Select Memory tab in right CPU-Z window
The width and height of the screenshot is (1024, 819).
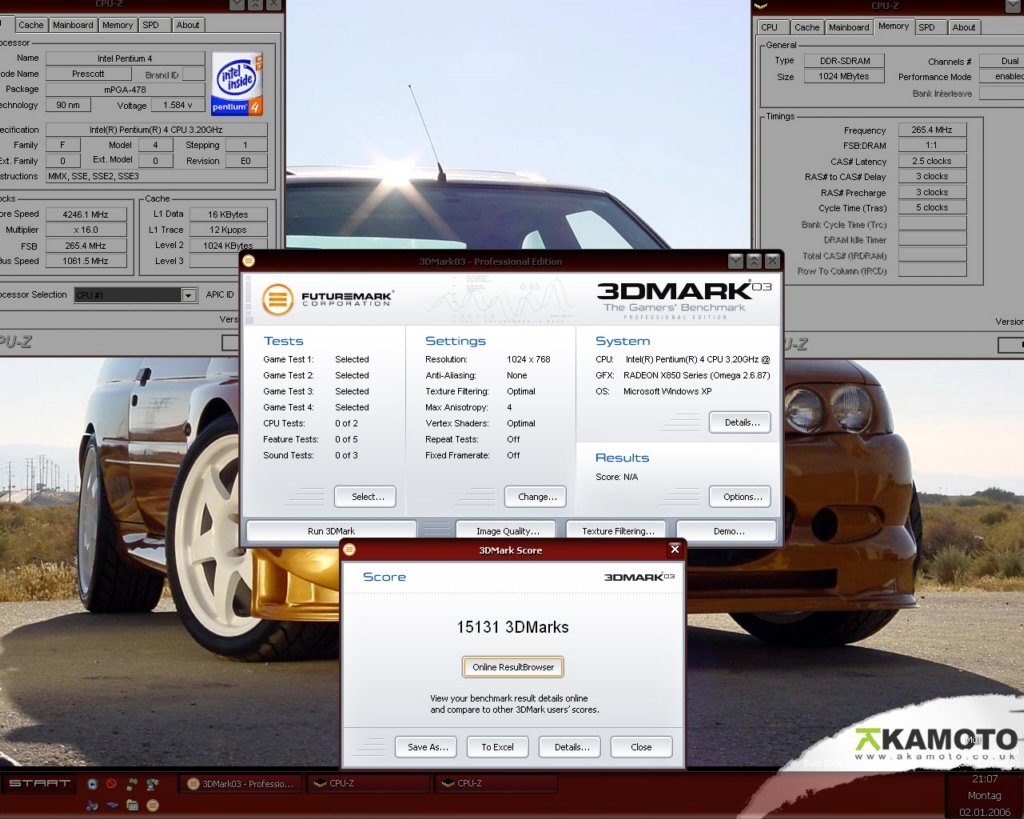(893, 26)
